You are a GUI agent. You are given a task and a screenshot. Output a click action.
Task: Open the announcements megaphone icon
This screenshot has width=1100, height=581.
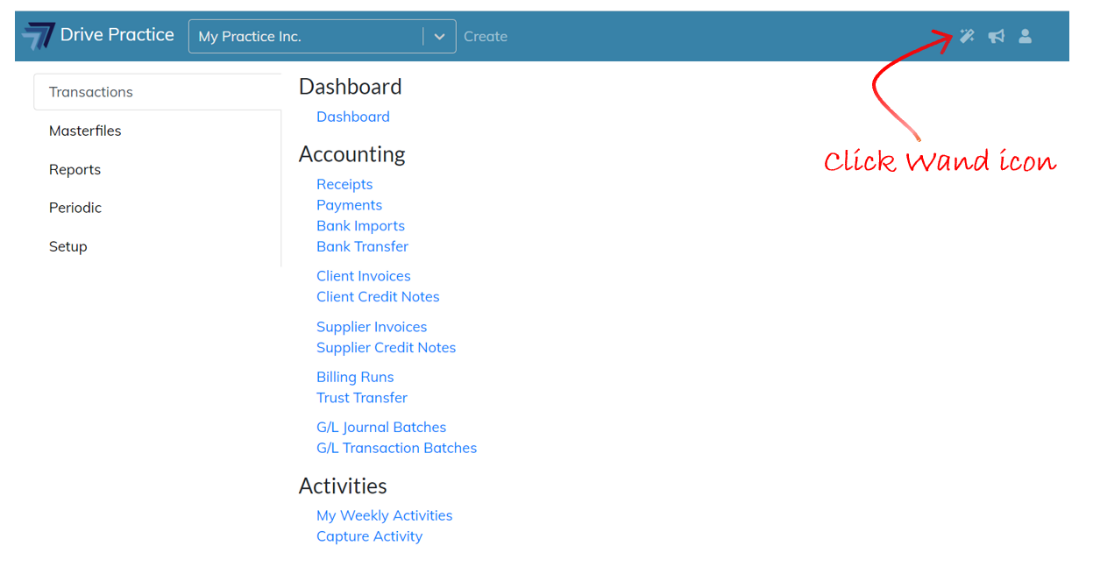[x=996, y=36]
